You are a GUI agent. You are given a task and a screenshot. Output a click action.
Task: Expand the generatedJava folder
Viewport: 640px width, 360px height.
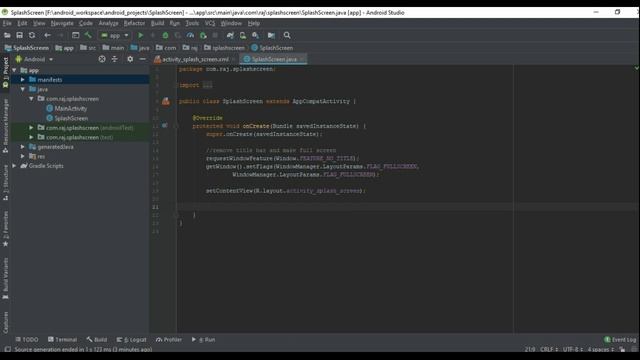coord(23,147)
